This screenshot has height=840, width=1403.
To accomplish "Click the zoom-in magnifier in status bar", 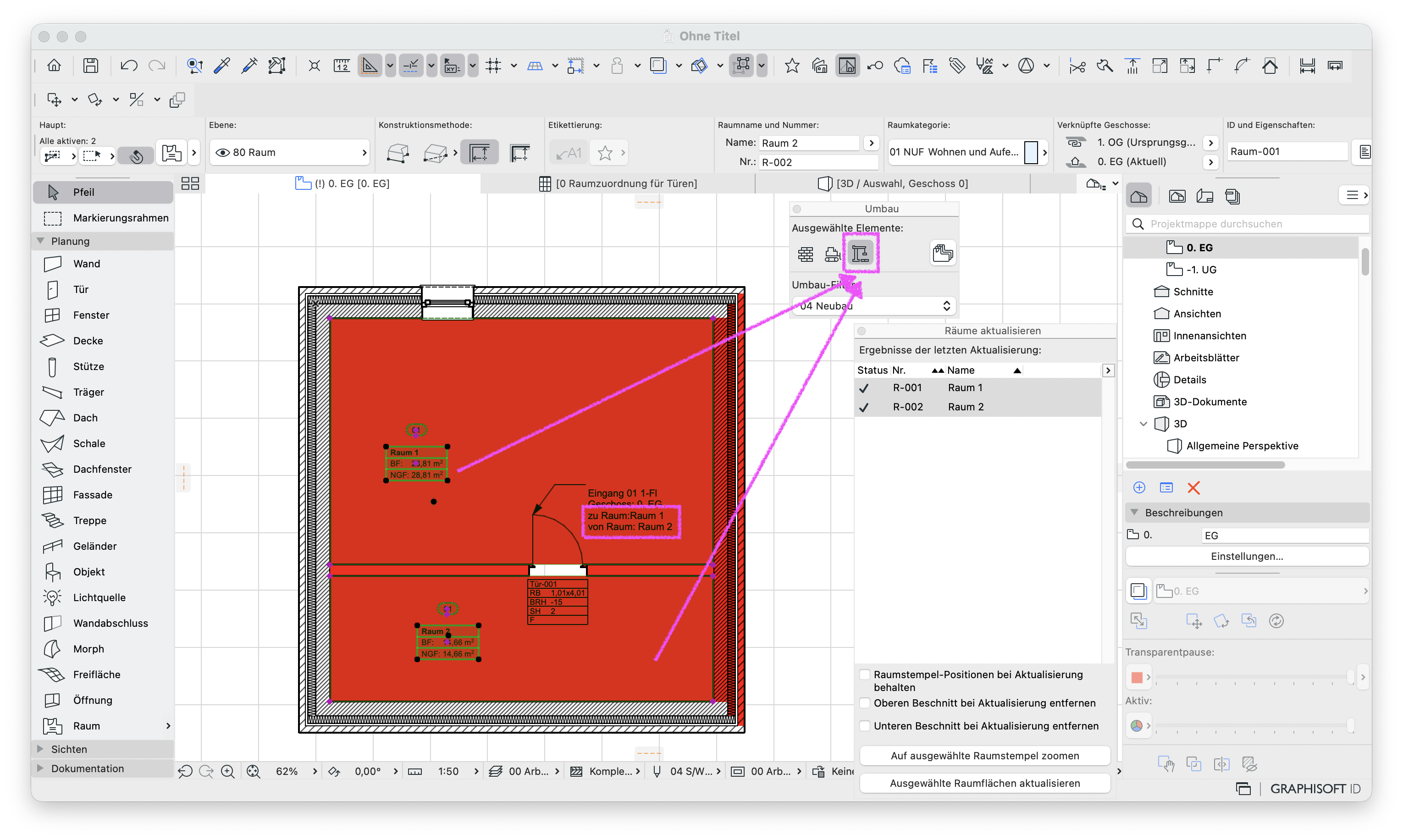I will [227, 771].
